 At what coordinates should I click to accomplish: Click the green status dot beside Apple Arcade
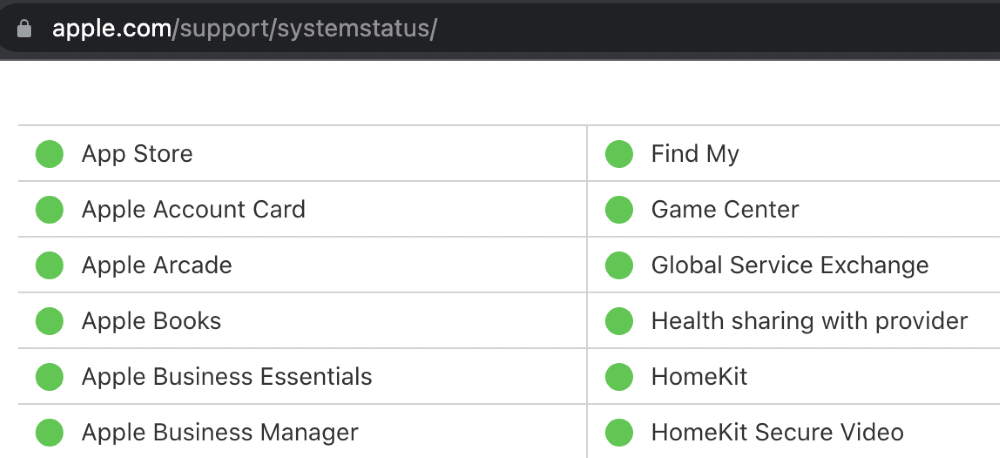pyautogui.click(x=49, y=265)
